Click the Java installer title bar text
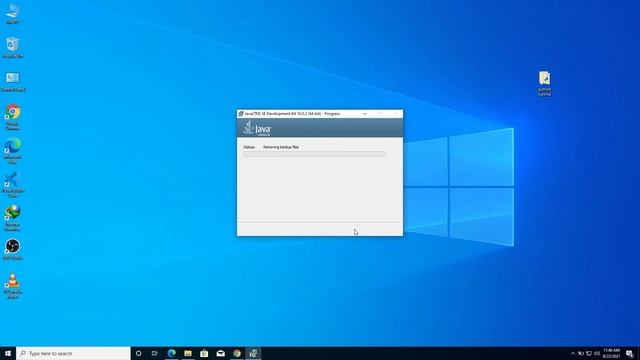 [x=292, y=114]
